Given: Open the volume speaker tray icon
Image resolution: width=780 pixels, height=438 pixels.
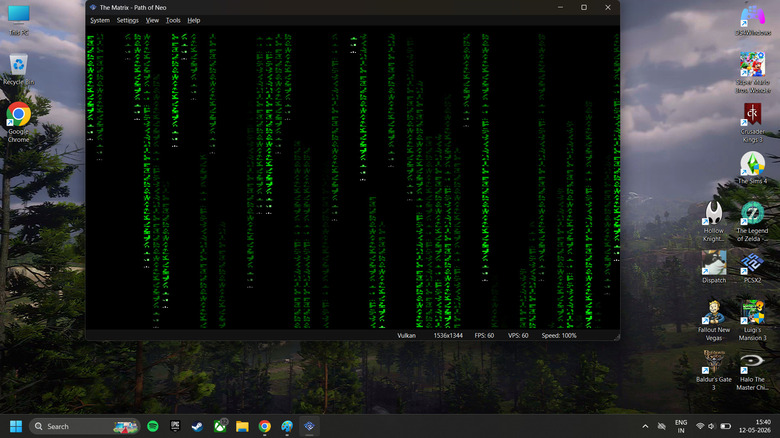Looking at the screenshot, I should point(712,427).
